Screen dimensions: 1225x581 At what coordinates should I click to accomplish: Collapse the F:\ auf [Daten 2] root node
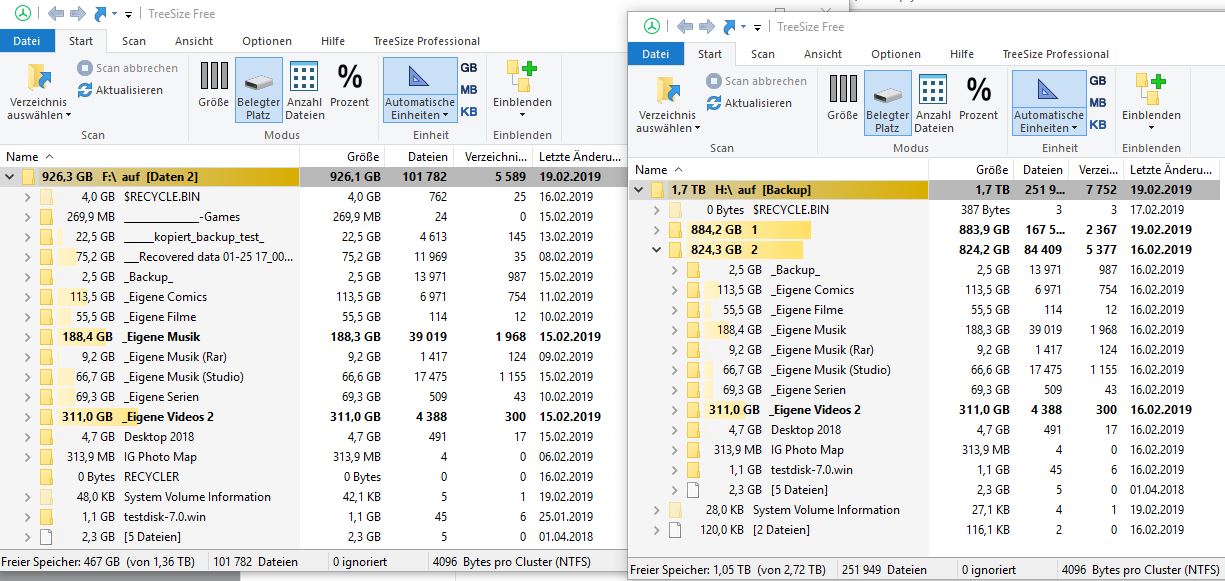point(9,177)
